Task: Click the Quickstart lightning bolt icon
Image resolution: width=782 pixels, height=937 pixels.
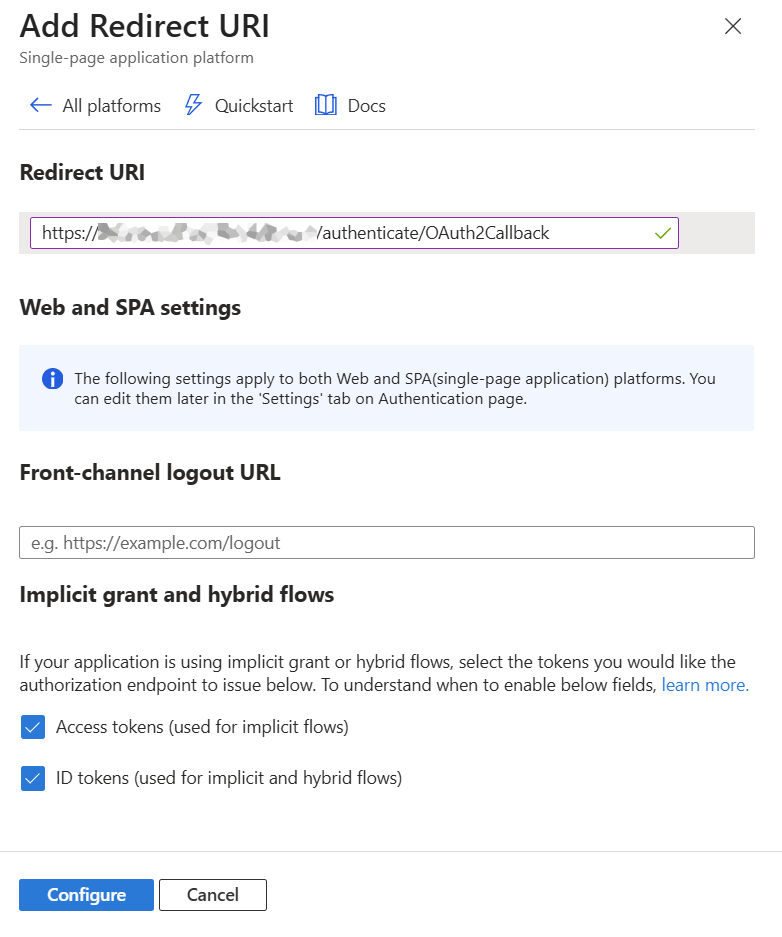Action: pos(194,105)
